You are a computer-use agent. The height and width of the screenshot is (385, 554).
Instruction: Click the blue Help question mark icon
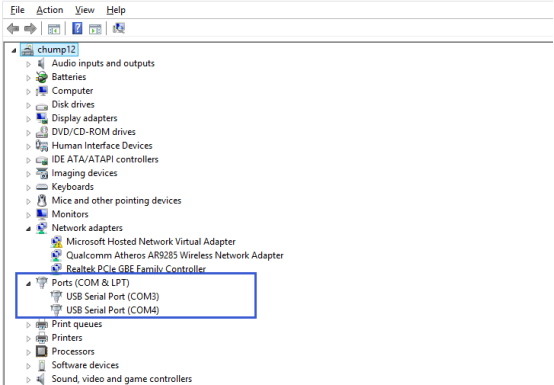(x=77, y=28)
